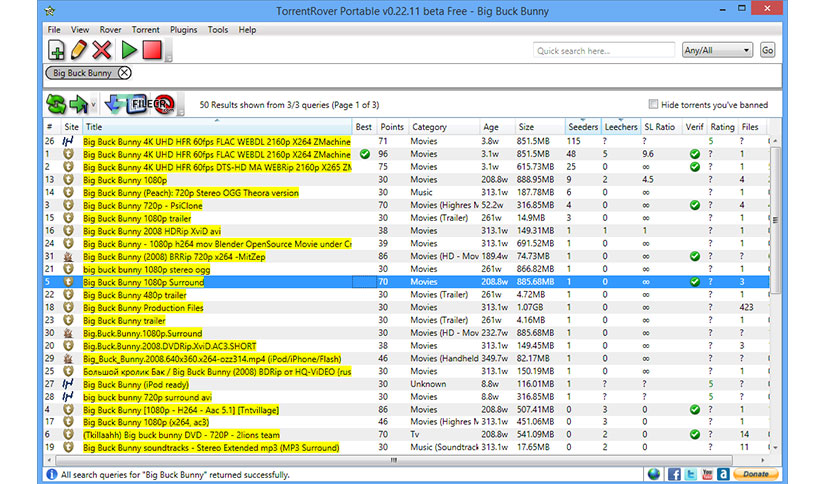Click the TorrentRover app icon in title bar
Viewport: 836px width, 484px height.
[x=50, y=10]
